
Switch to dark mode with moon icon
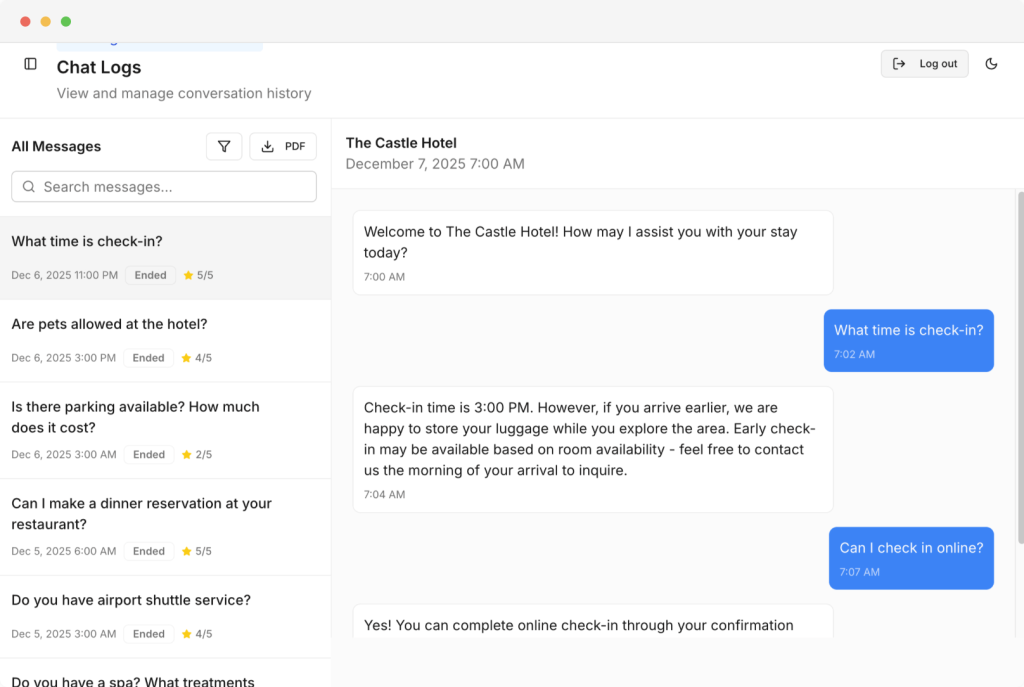click(x=991, y=64)
